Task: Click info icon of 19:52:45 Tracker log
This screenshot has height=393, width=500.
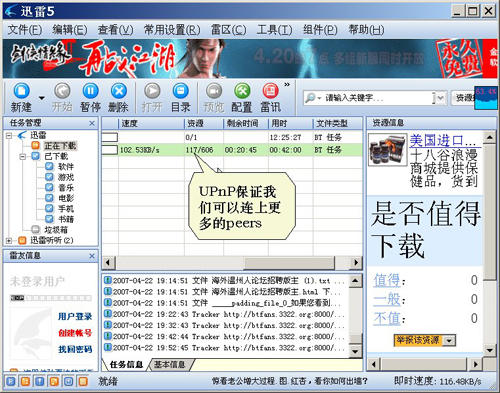Action: click(107, 347)
